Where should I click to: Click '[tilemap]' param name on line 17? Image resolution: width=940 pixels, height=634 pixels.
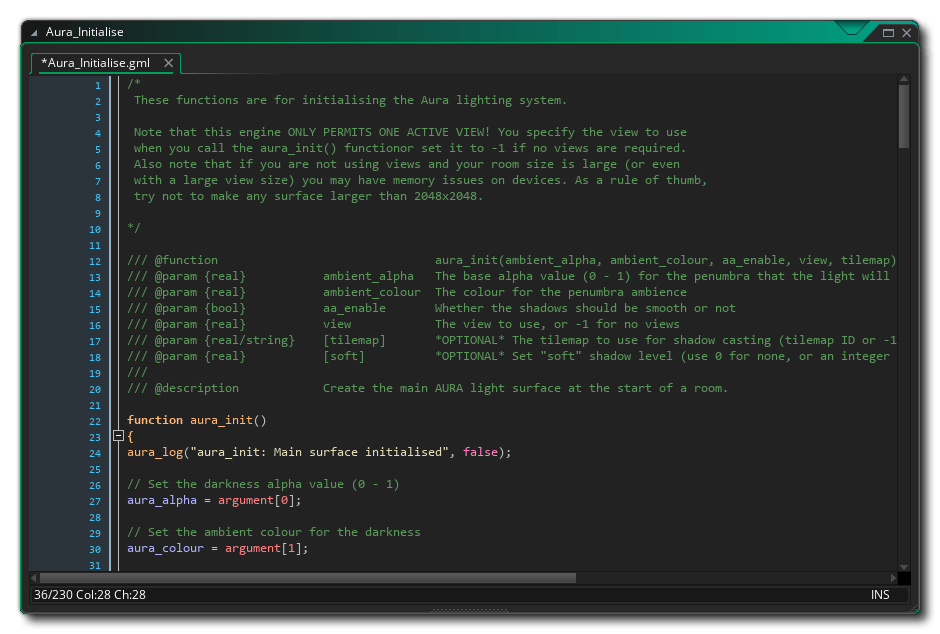[x=354, y=340]
